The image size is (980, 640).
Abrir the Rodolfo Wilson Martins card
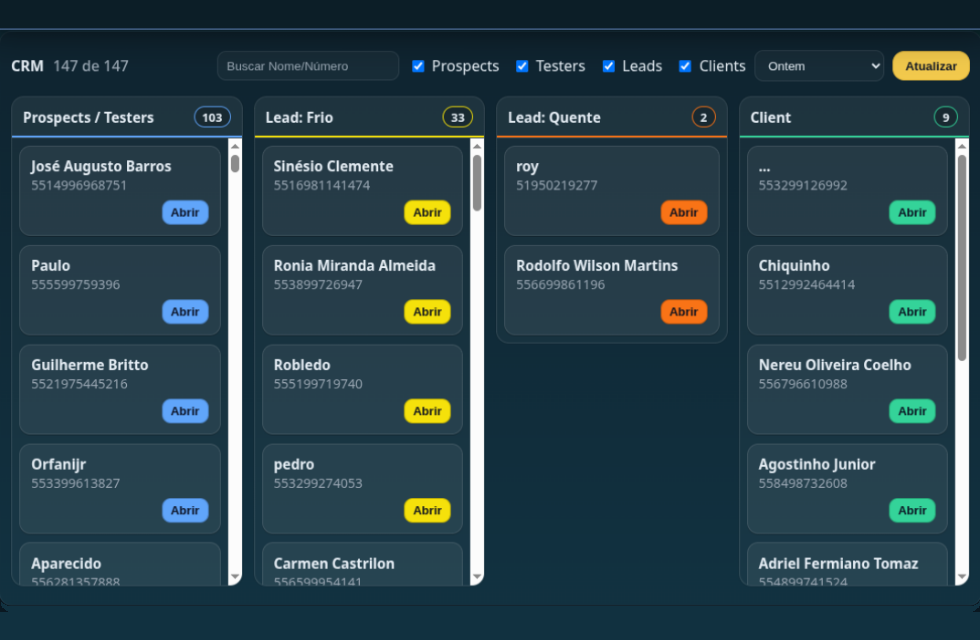(x=684, y=312)
